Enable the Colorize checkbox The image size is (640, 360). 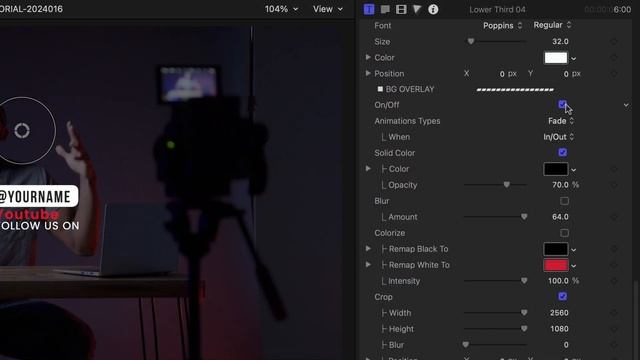564,233
